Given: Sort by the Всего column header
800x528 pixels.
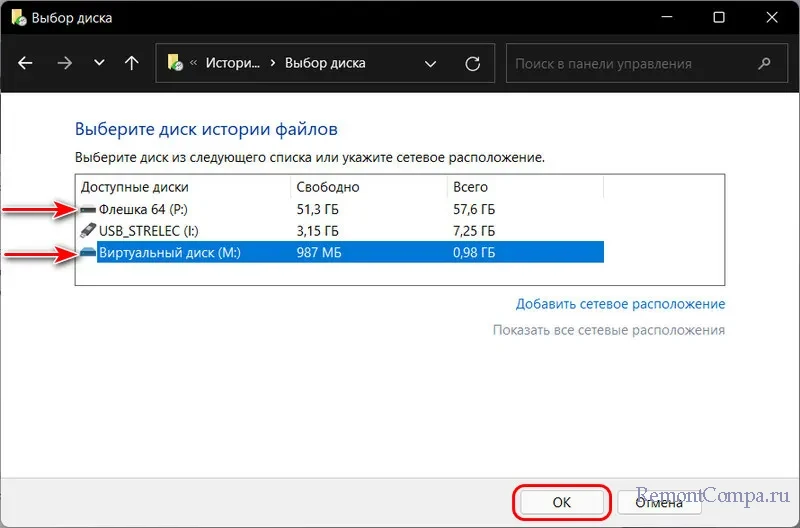Looking at the screenshot, I should 471,187.
